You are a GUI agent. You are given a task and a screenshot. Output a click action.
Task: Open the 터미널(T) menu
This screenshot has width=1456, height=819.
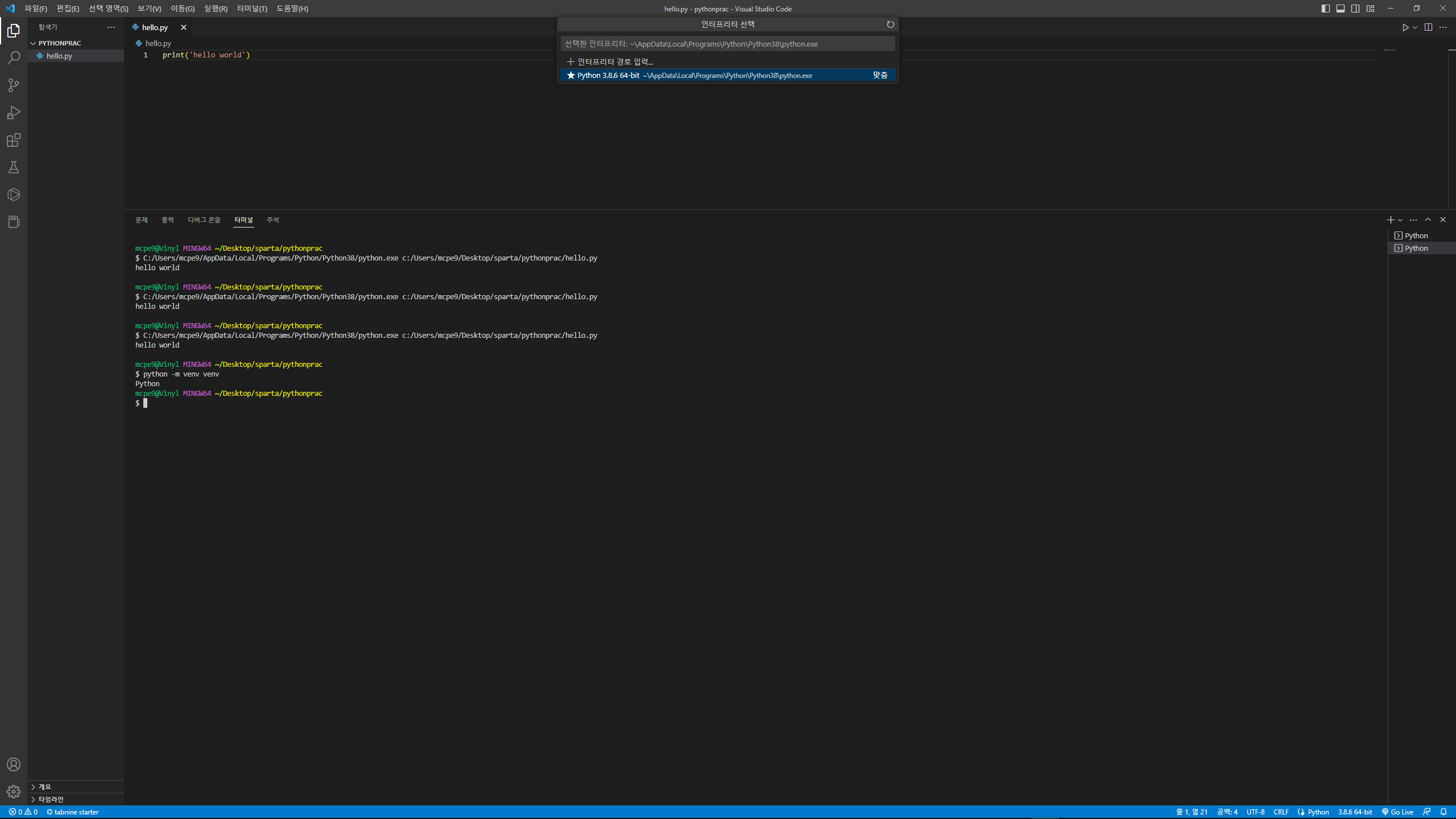click(x=252, y=9)
